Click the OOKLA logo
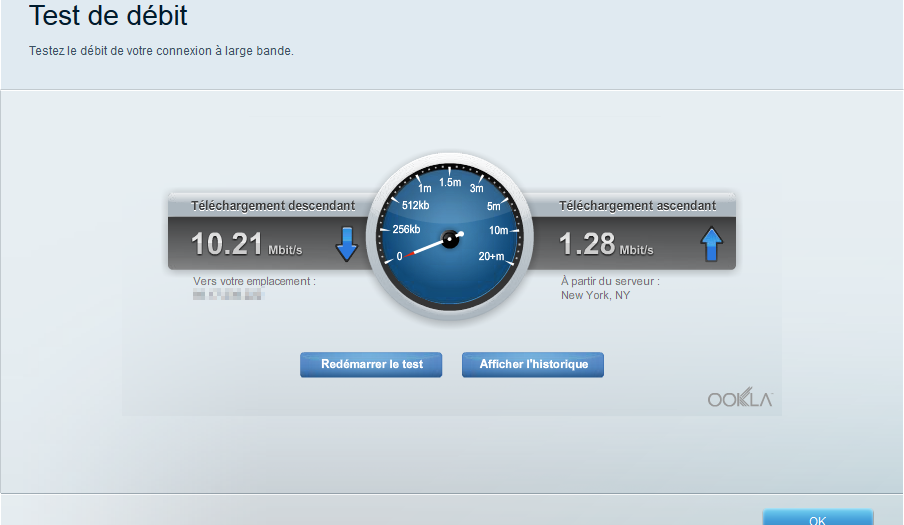904x525 pixels. point(740,399)
